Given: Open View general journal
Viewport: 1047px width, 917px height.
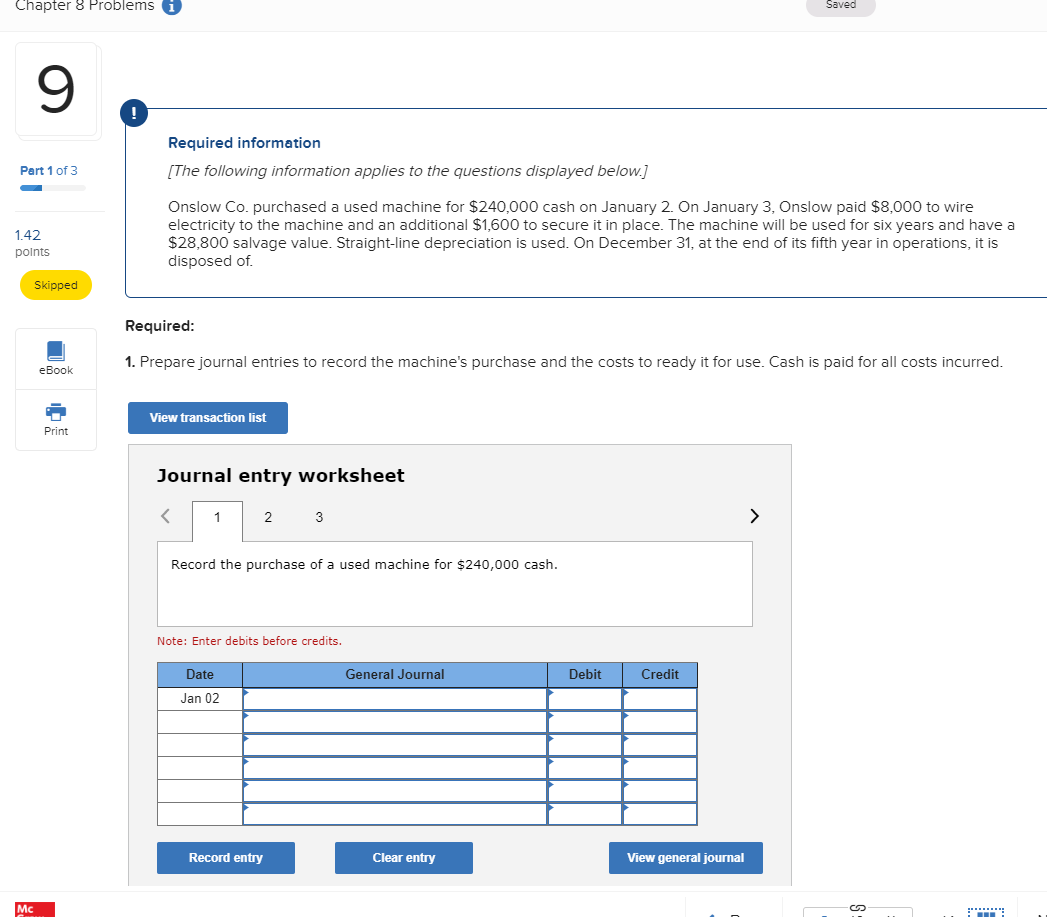Looking at the screenshot, I should tap(686, 858).
